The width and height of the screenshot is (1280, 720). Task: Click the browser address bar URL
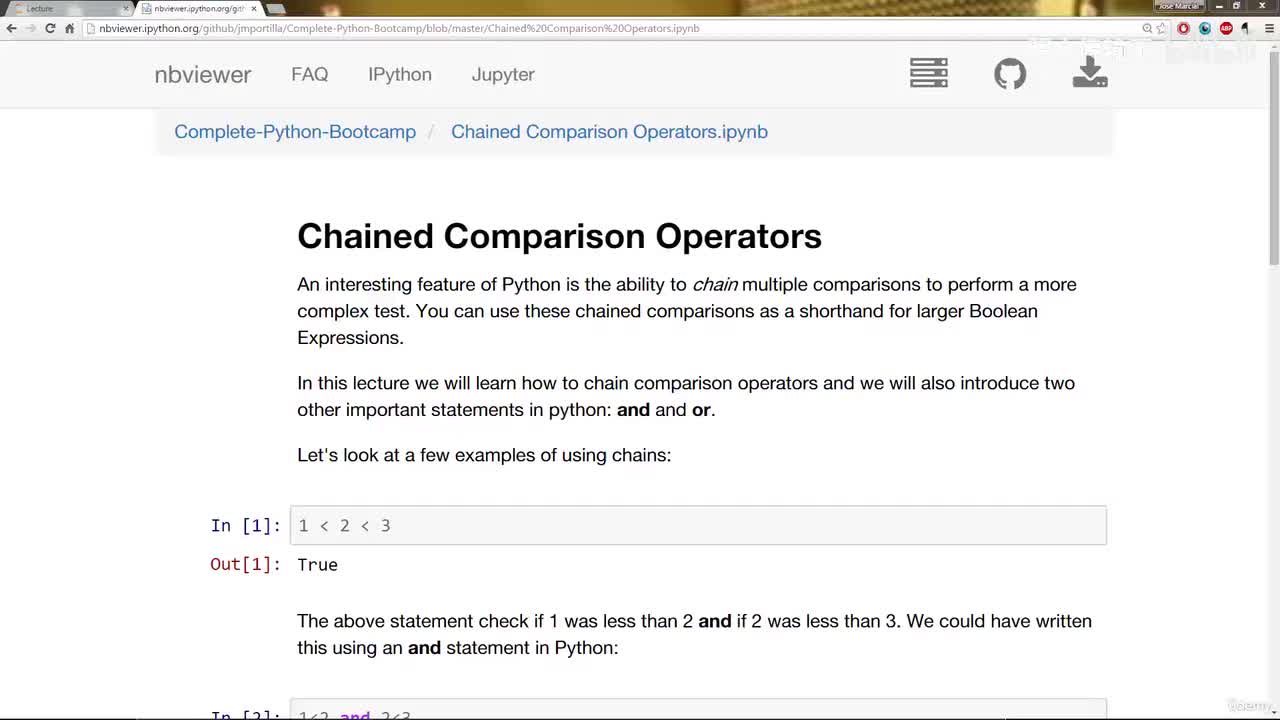coord(400,28)
